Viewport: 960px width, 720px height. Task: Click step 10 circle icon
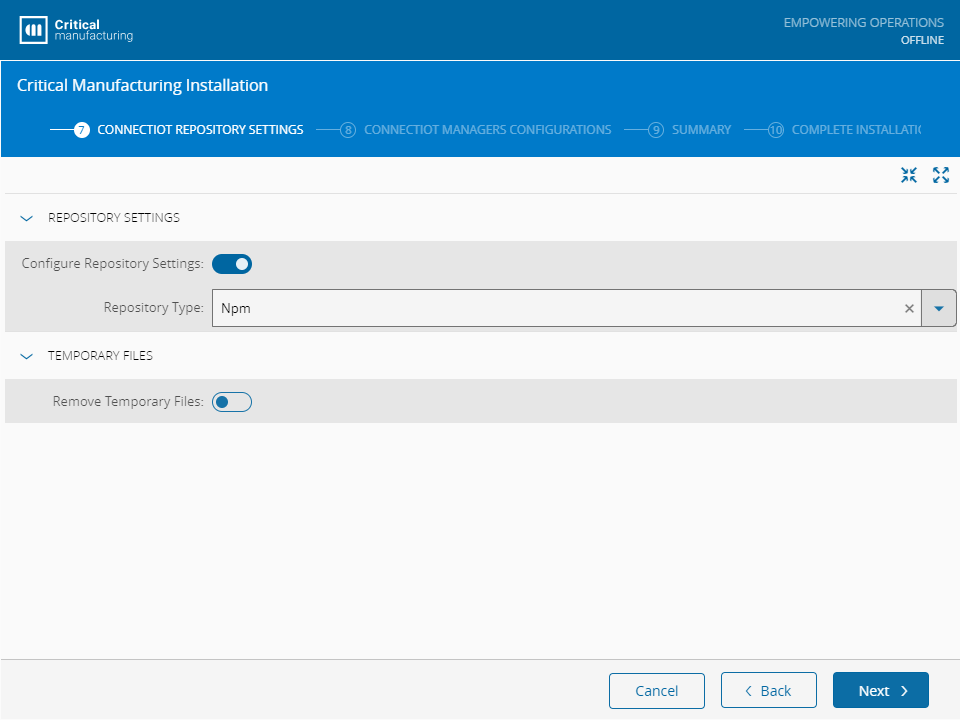click(776, 130)
